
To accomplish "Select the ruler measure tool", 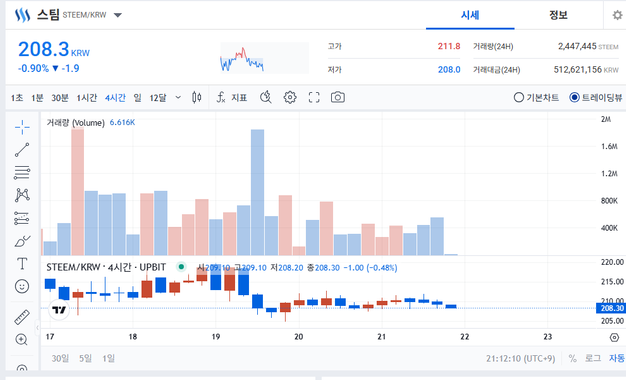I will coord(22,317).
